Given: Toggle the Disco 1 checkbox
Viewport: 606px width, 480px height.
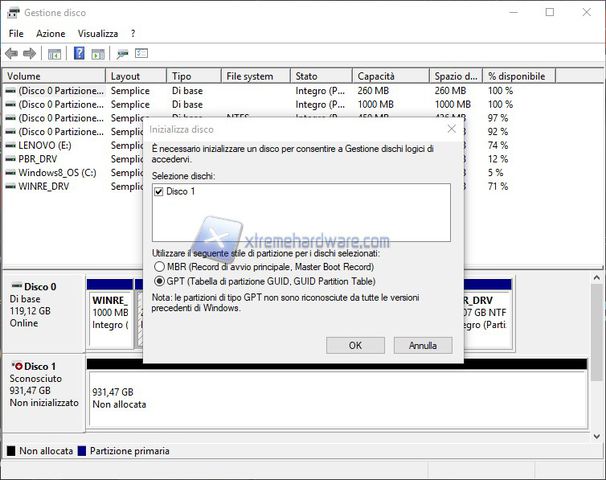Looking at the screenshot, I should pos(159,191).
